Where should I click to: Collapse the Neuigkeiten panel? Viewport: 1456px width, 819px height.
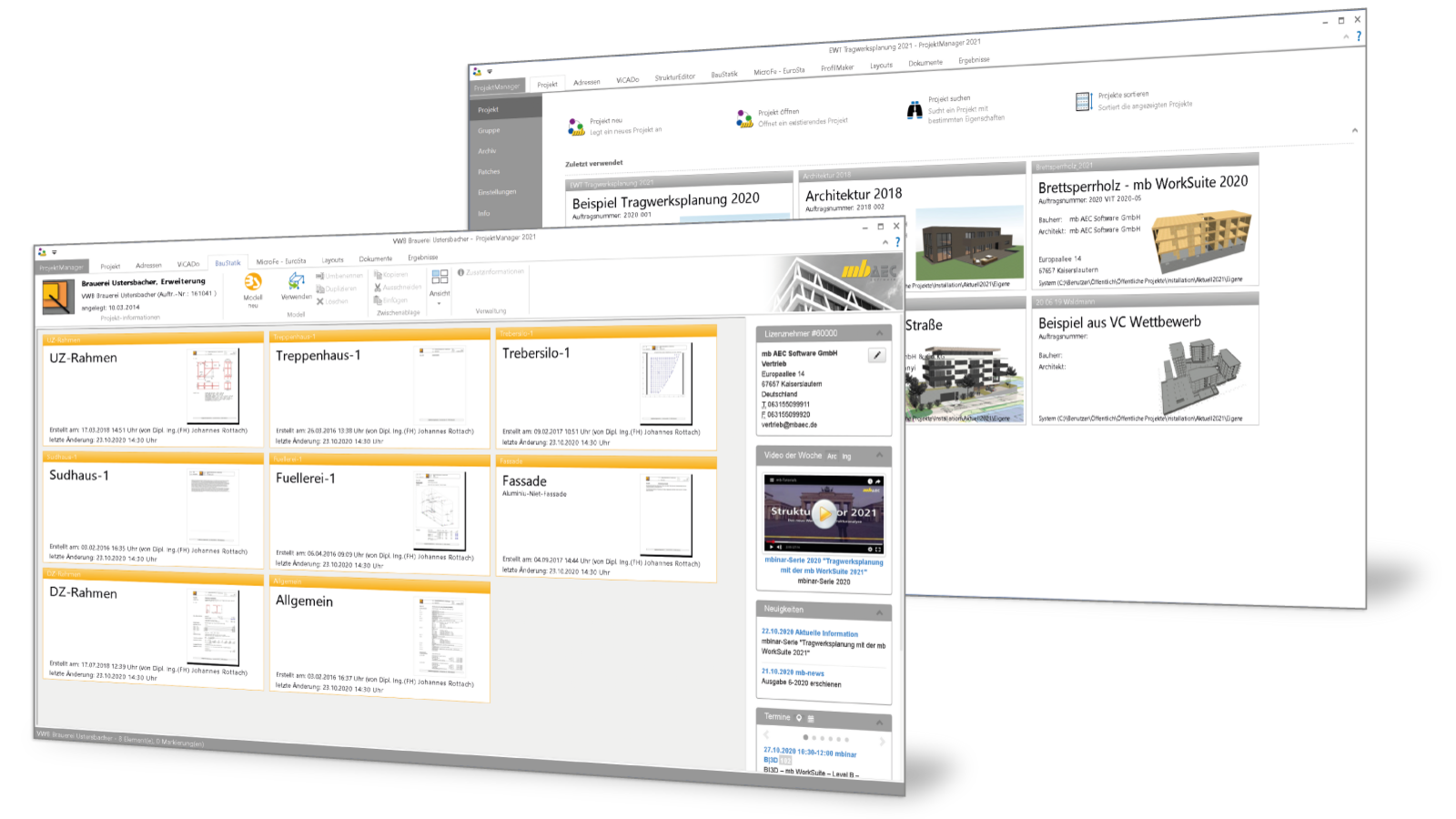click(x=880, y=612)
